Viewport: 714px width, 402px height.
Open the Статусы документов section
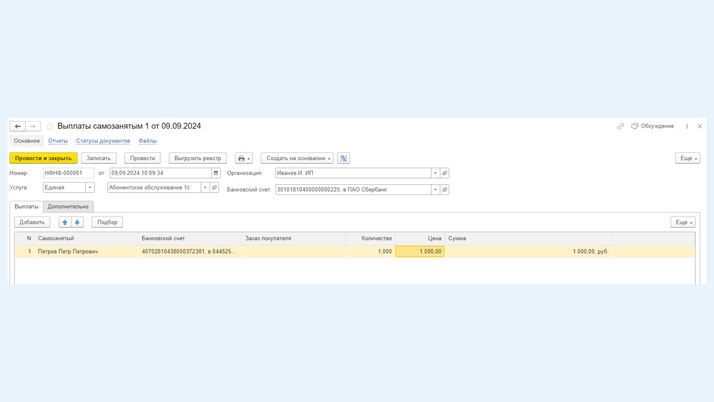pyautogui.click(x=103, y=141)
